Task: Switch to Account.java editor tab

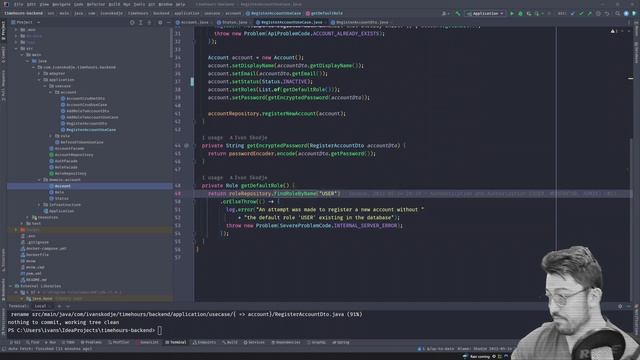Action: (x=192, y=22)
